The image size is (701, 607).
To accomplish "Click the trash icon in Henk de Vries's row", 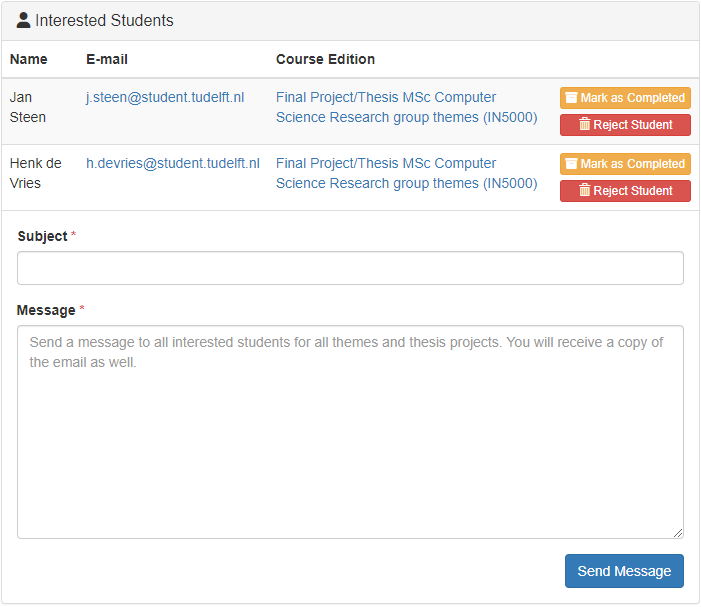I will coord(585,191).
